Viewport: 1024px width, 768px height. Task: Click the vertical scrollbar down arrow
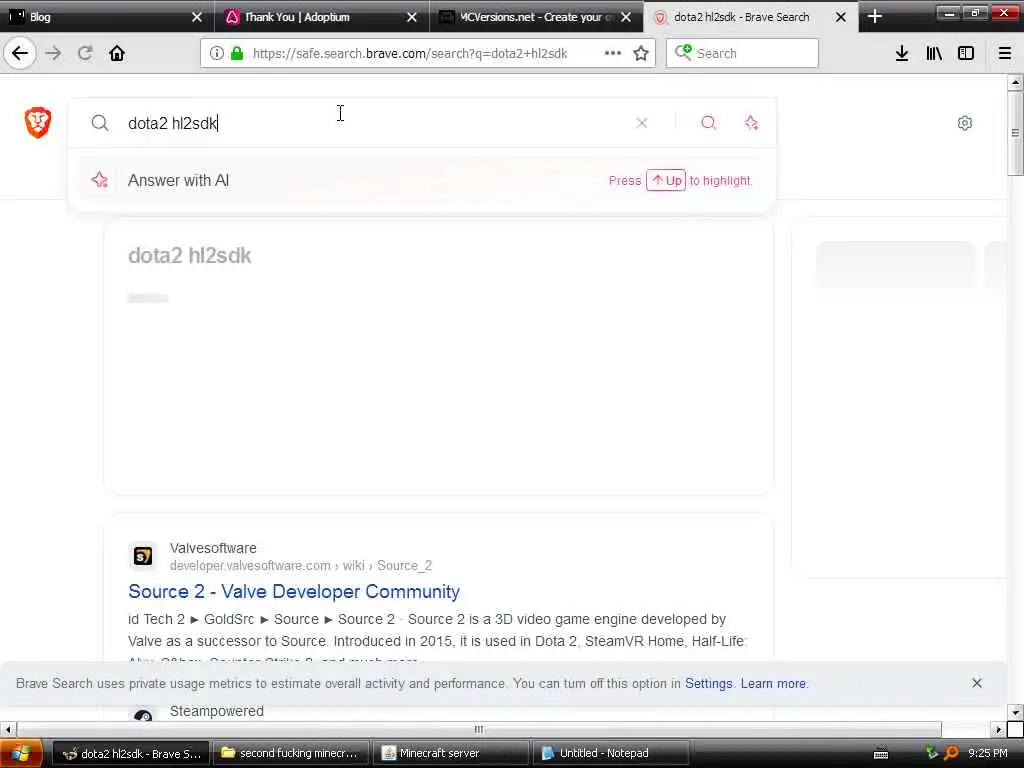[x=1015, y=712]
